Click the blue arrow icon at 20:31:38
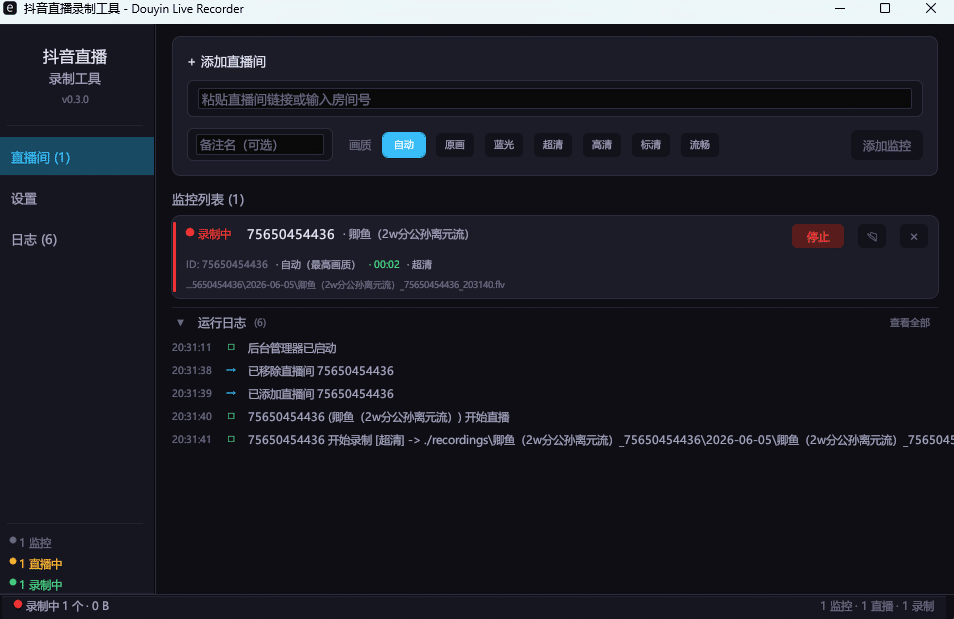This screenshot has height=619, width=954. 231,370
